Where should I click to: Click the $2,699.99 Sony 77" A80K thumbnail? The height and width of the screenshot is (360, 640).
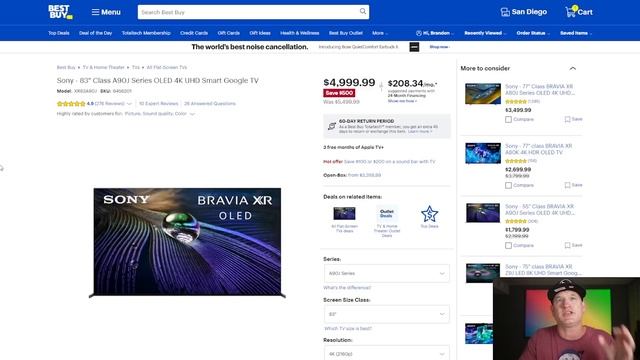click(x=483, y=153)
